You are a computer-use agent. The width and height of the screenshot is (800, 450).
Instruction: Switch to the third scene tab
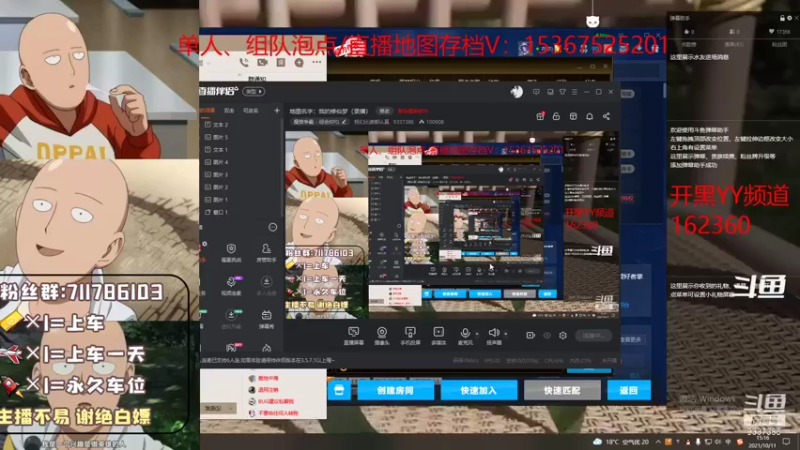(251, 110)
